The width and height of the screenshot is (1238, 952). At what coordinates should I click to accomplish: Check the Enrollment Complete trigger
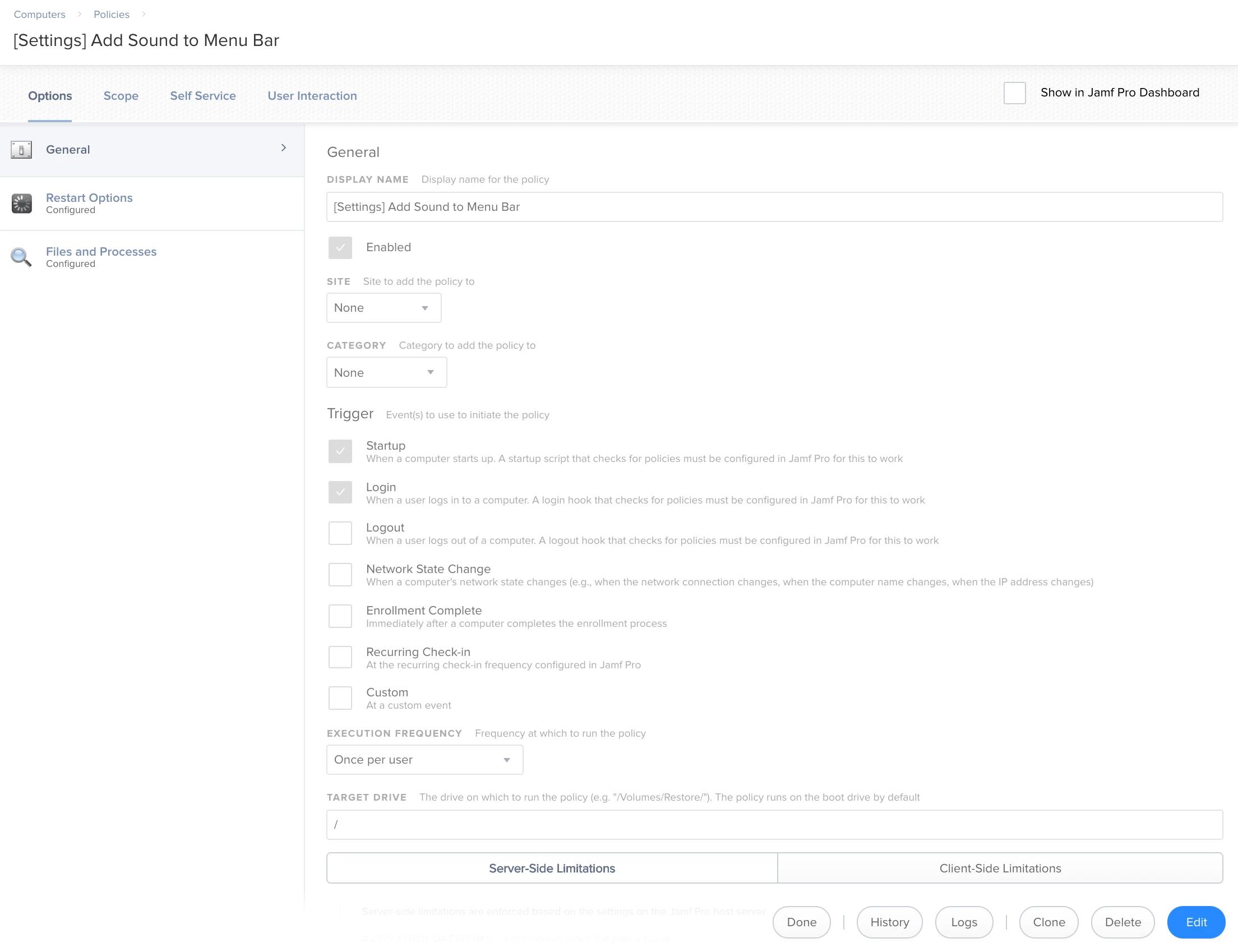(x=340, y=616)
